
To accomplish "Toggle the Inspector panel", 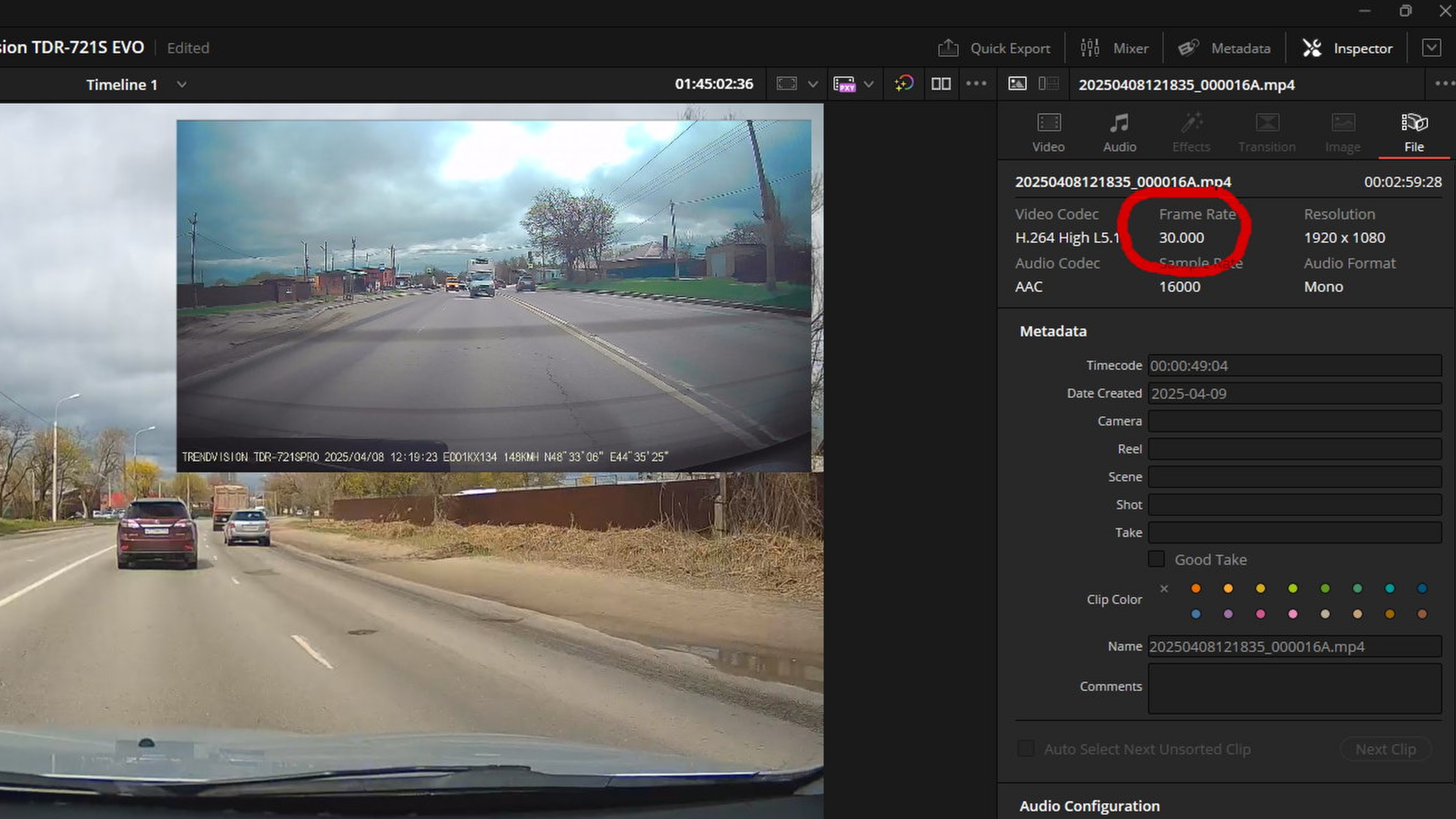I will [1348, 49].
